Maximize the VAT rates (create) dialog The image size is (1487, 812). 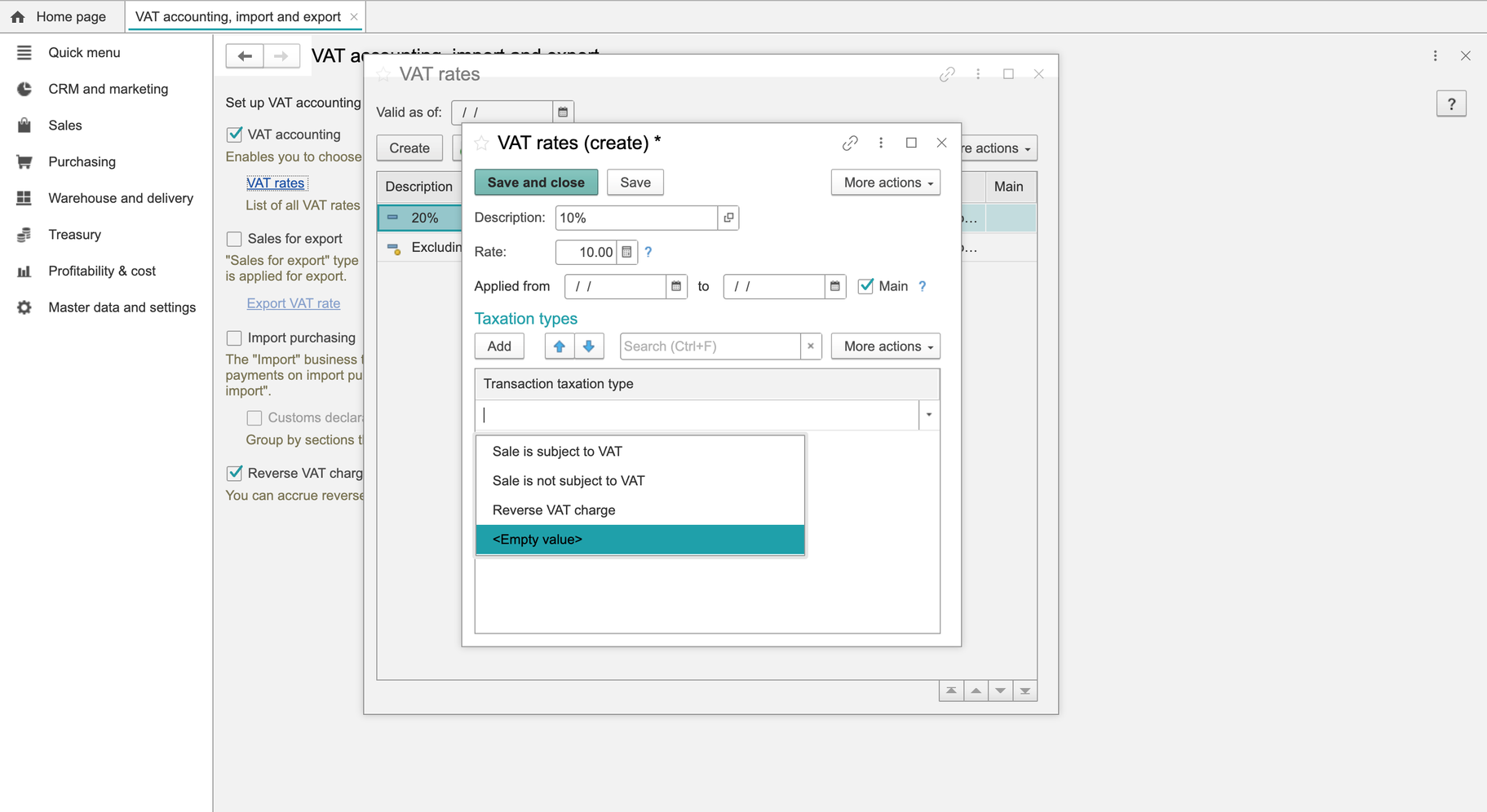click(912, 143)
